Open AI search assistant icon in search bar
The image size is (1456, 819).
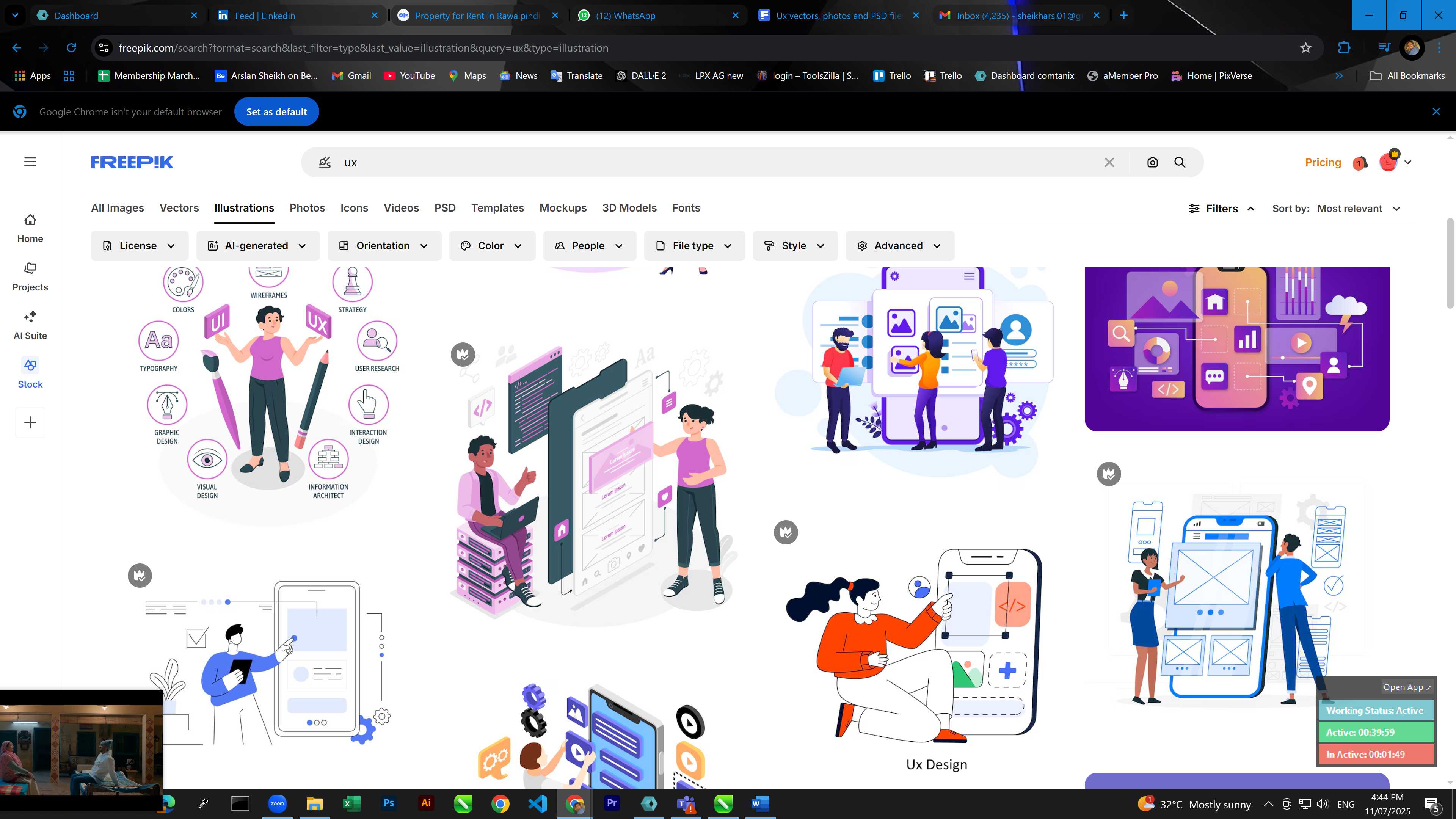[325, 163]
